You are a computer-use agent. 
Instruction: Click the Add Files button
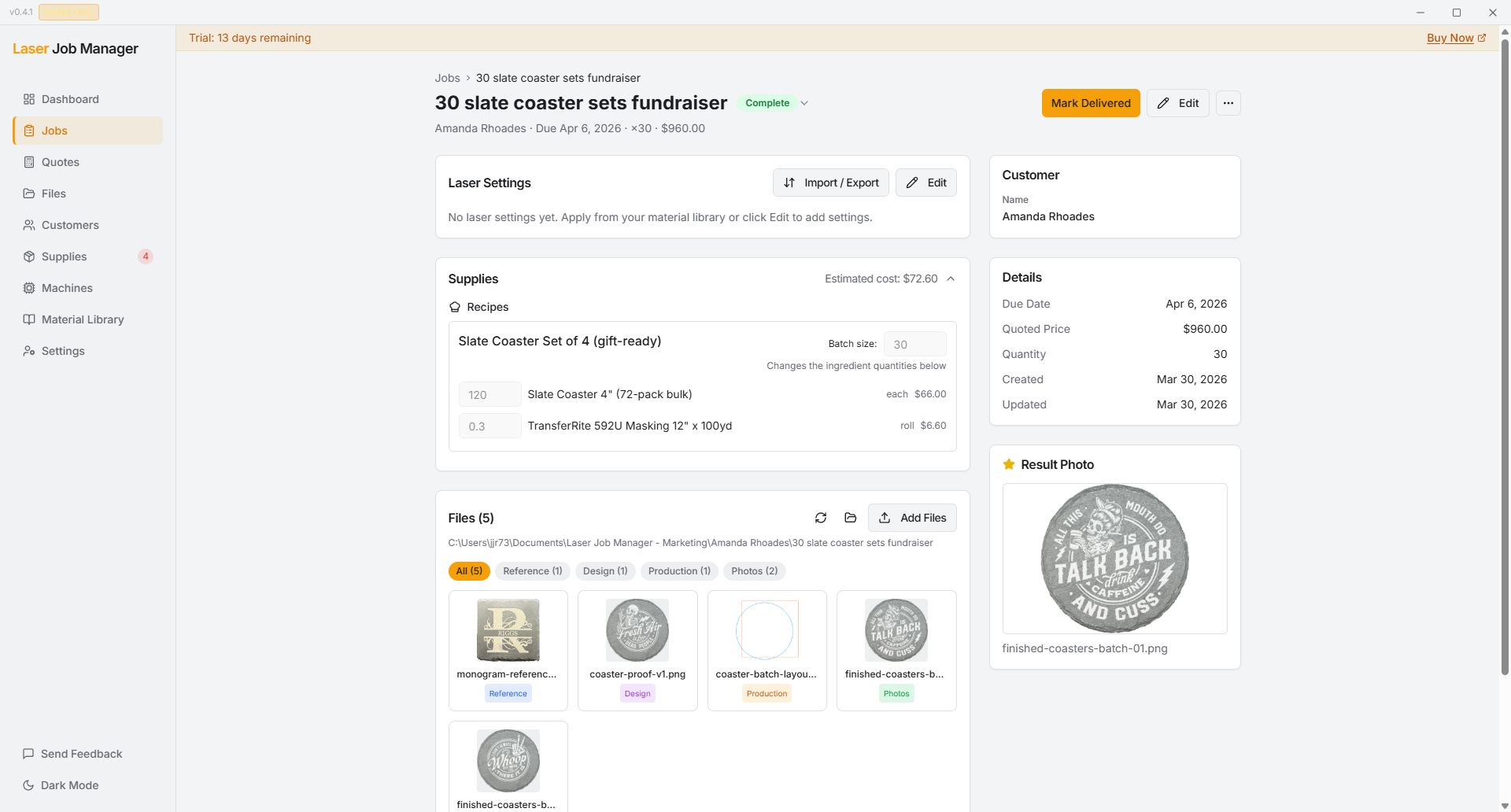point(912,518)
